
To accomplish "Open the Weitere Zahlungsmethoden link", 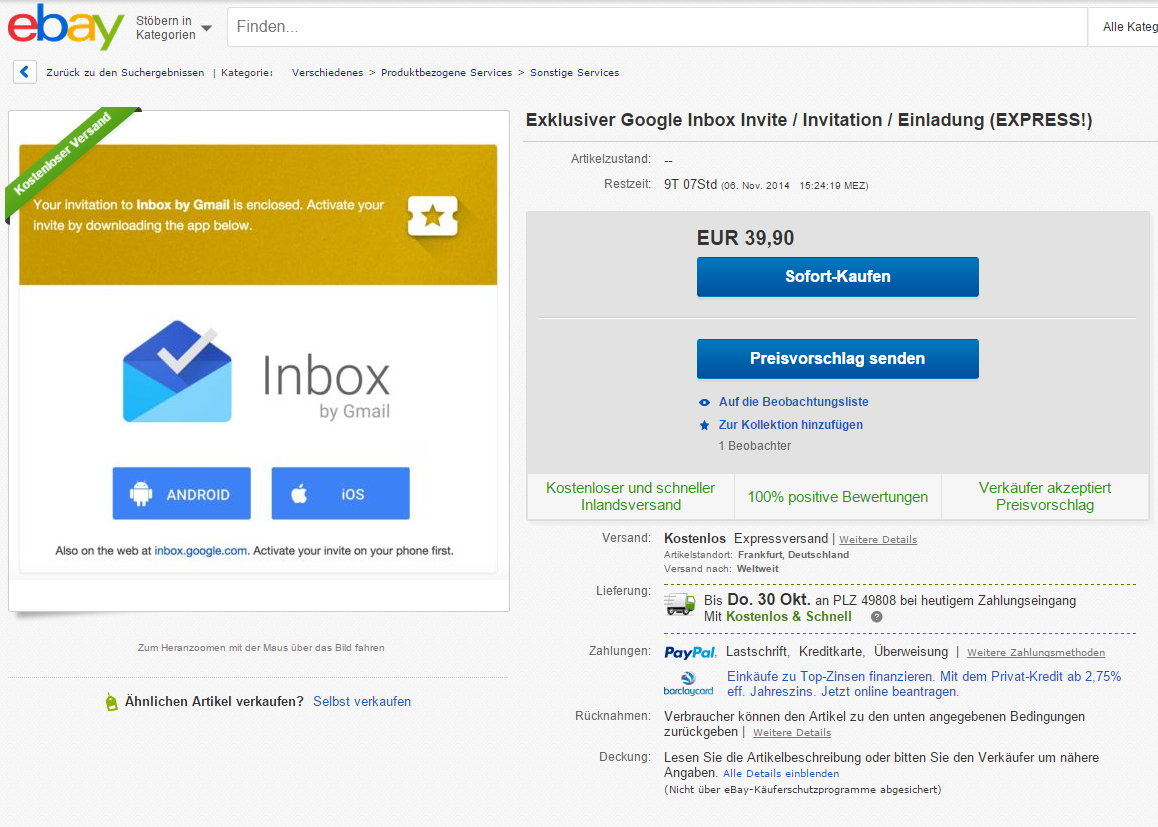I will pyautogui.click(x=1036, y=653).
